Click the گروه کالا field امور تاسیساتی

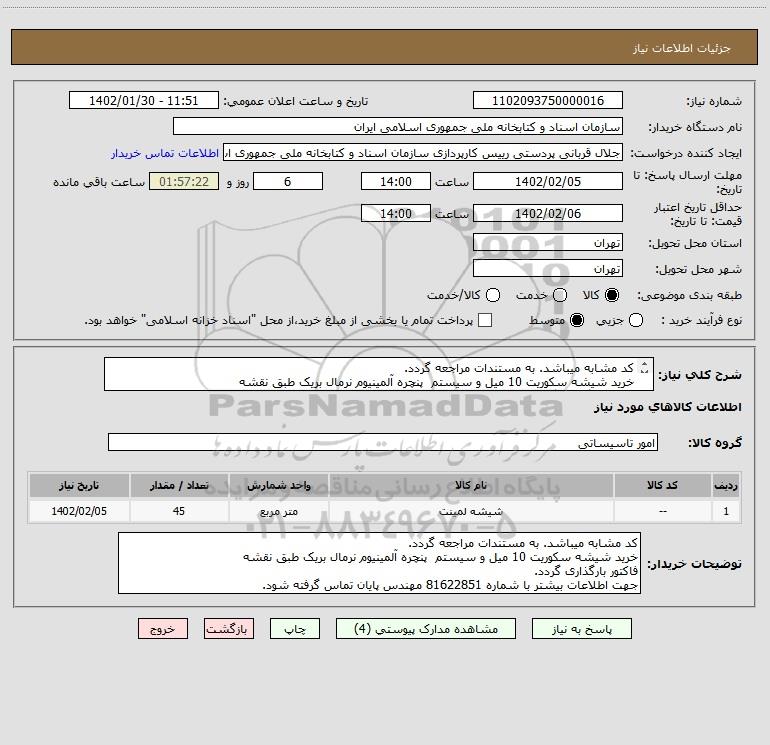383,442
